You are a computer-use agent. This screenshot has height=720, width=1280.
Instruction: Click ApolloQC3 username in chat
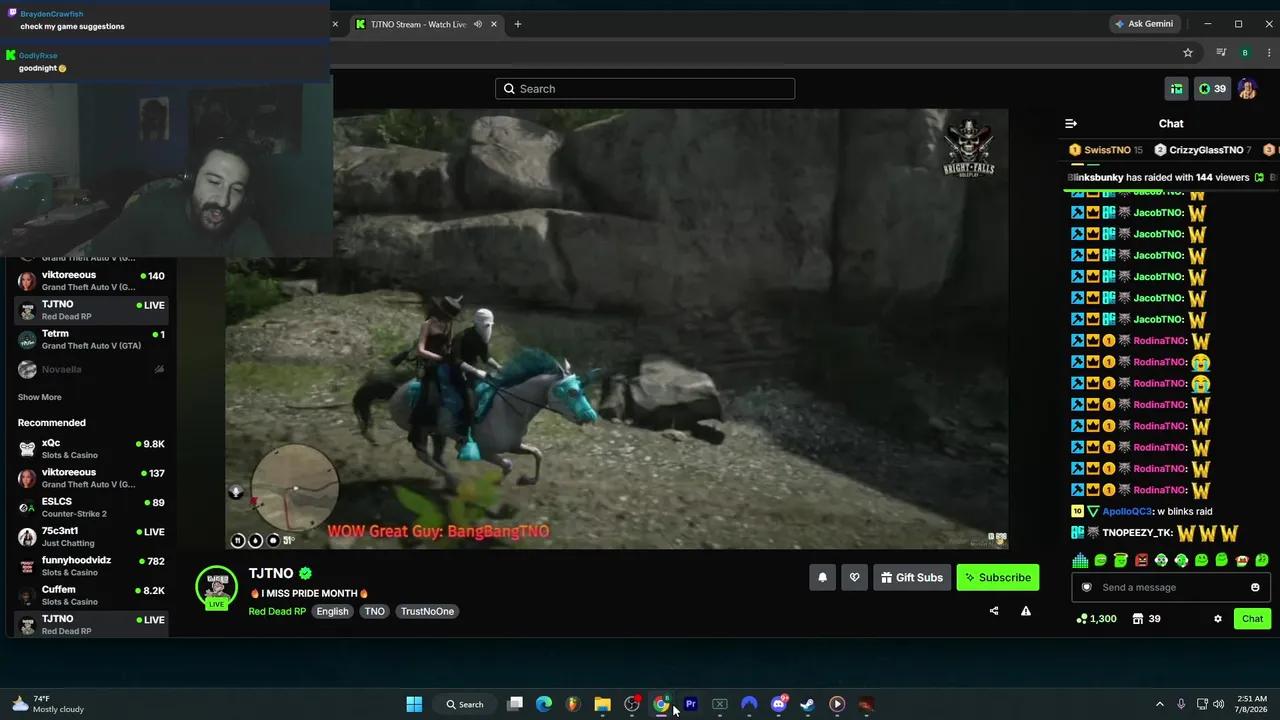coord(1127,512)
